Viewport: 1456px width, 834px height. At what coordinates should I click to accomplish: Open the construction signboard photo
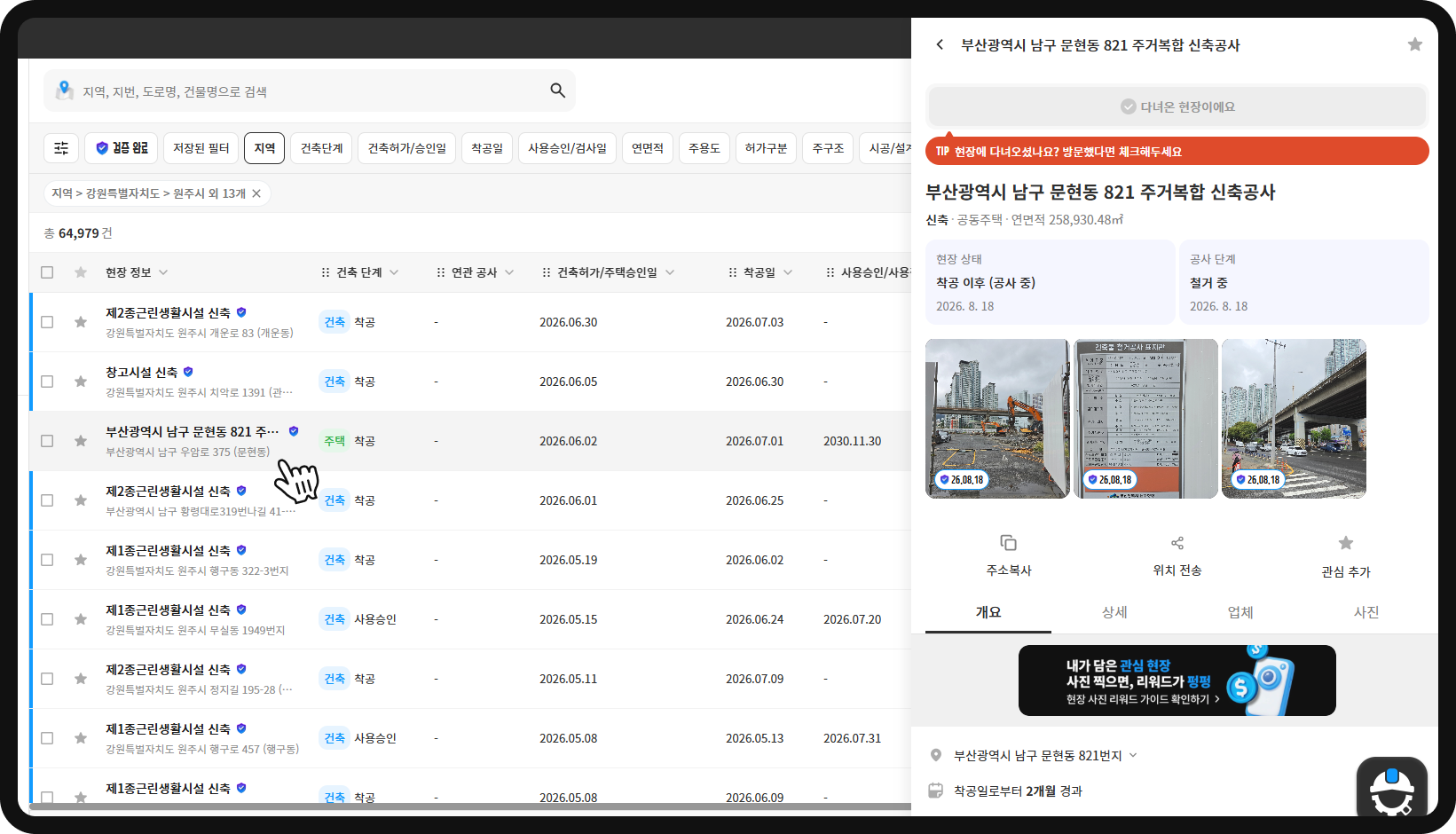point(1145,419)
